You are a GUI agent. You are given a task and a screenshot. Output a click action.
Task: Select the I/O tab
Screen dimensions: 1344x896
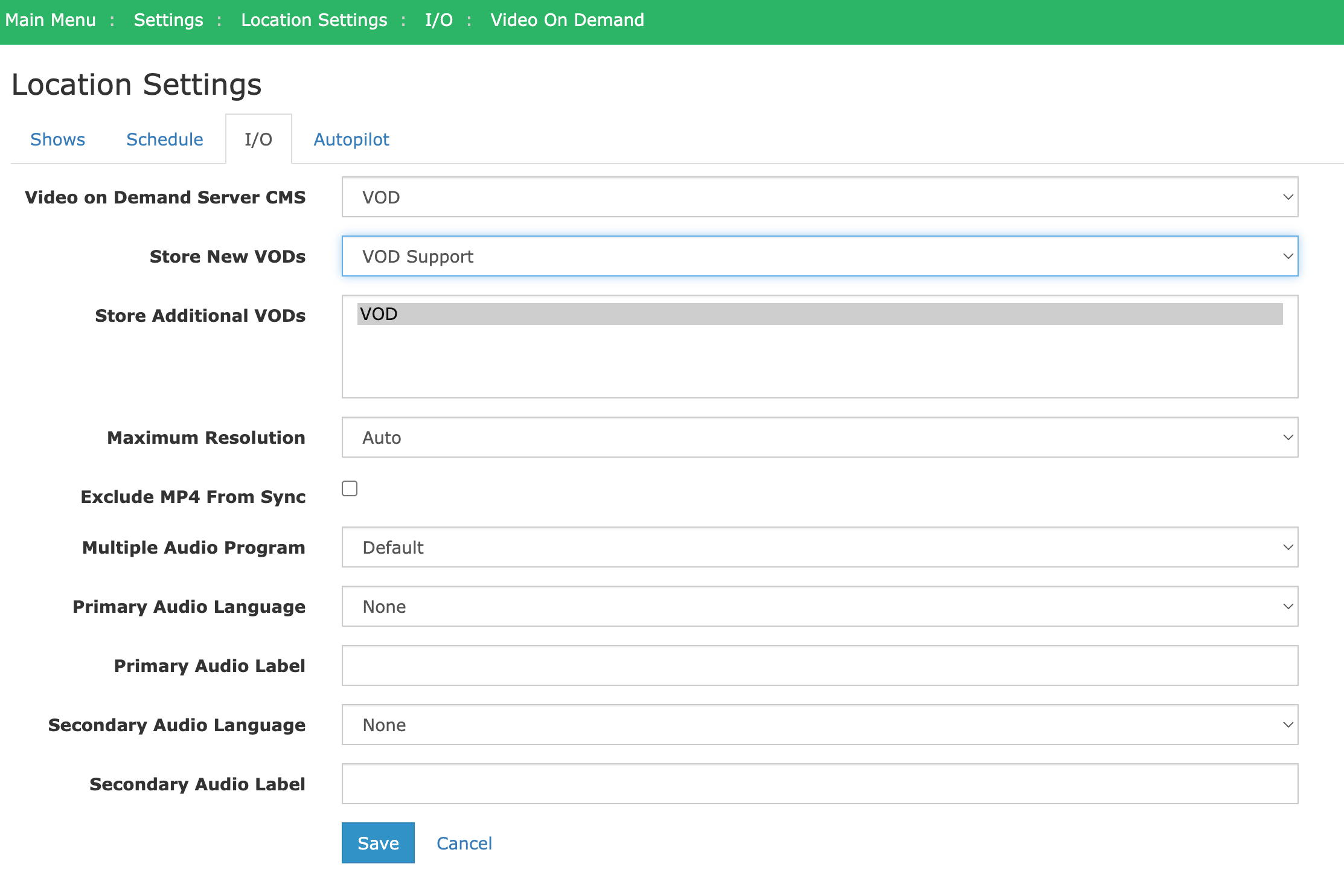[258, 139]
